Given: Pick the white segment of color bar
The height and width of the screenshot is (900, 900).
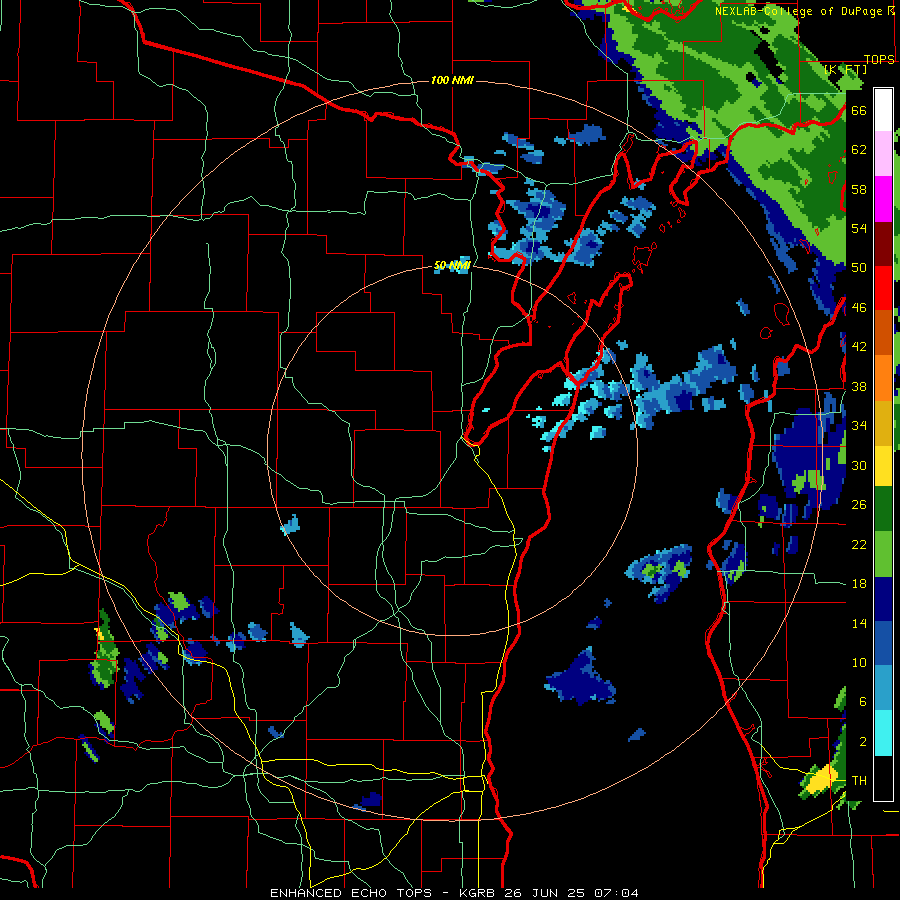Looking at the screenshot, I should (883, 110).
